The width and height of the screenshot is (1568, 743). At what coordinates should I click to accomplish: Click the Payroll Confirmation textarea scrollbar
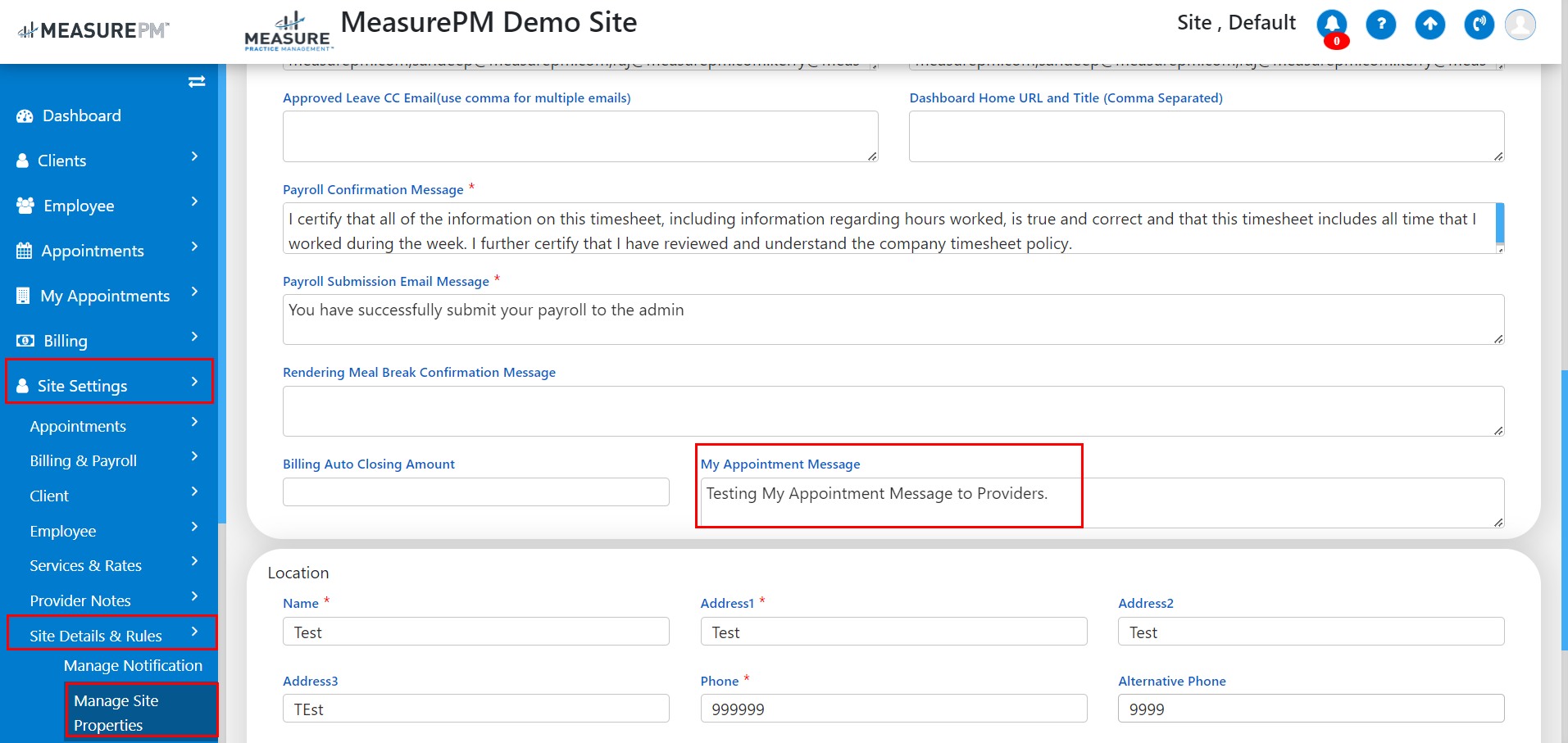coord(1500,224)
